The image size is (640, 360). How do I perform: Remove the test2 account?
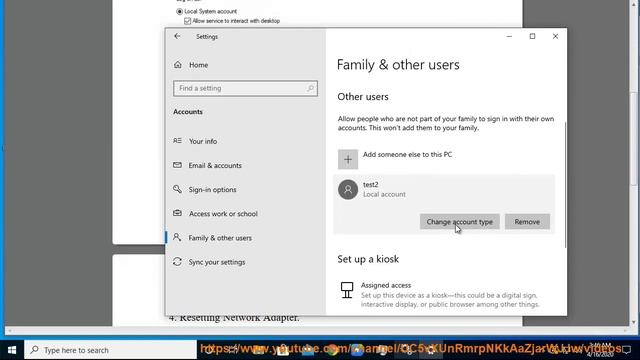[527, 222]
